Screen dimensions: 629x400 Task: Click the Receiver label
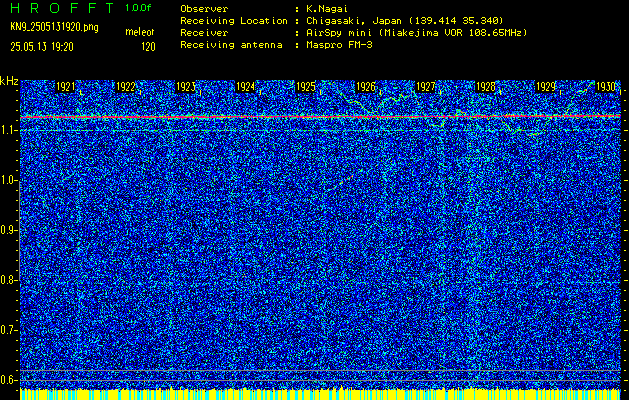click(x=204, y=33)
